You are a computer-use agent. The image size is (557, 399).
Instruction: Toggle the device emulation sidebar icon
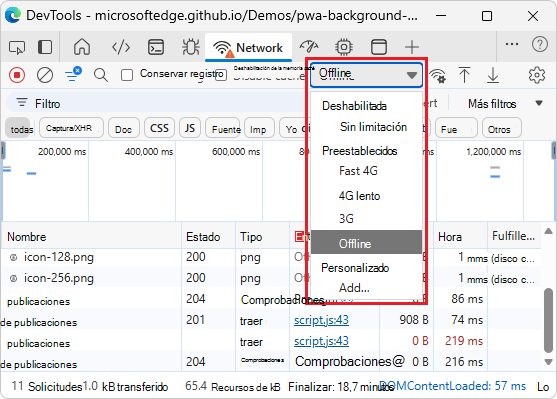point(45,47)
